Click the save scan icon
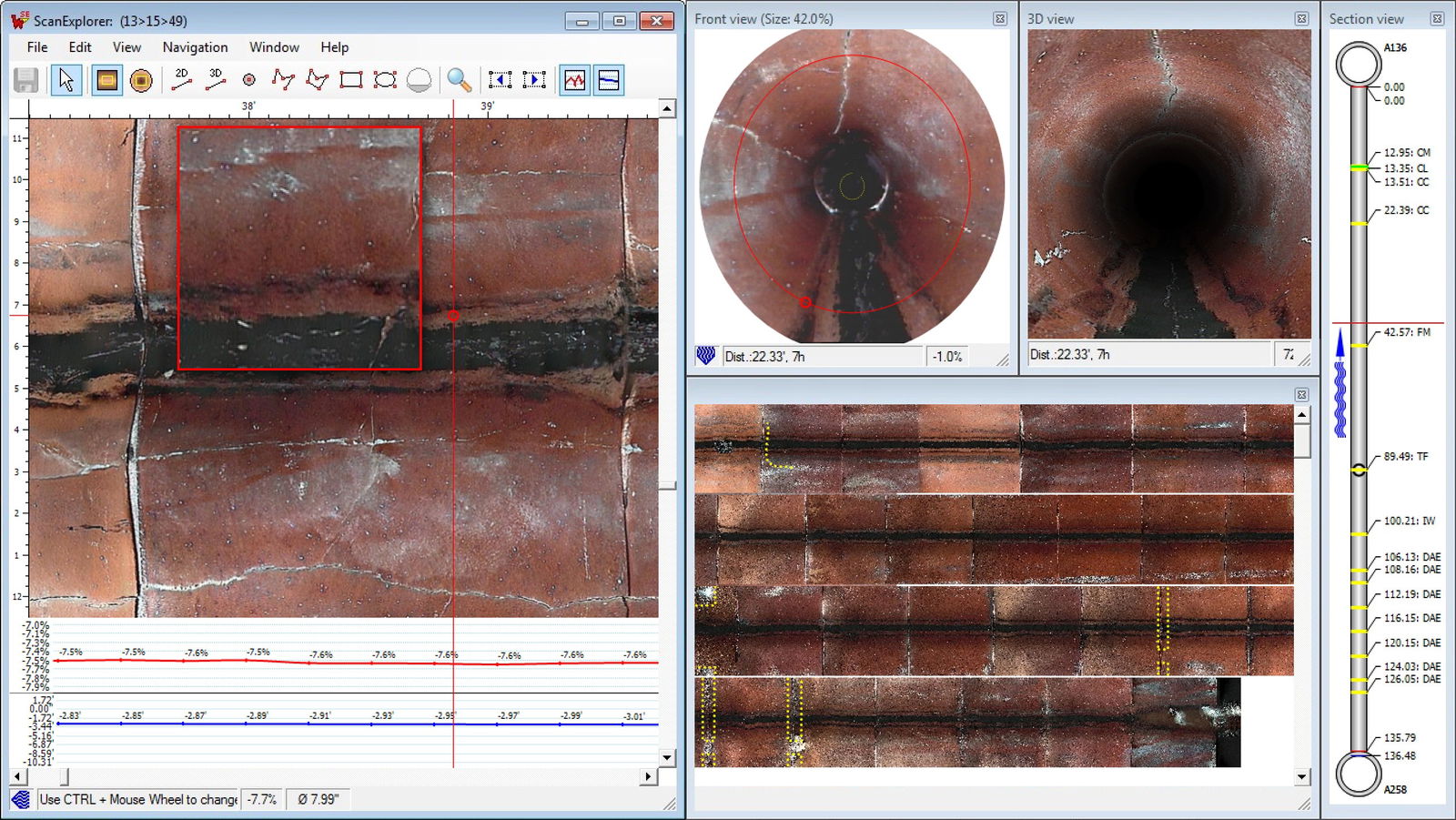 [x=25, y=80]
